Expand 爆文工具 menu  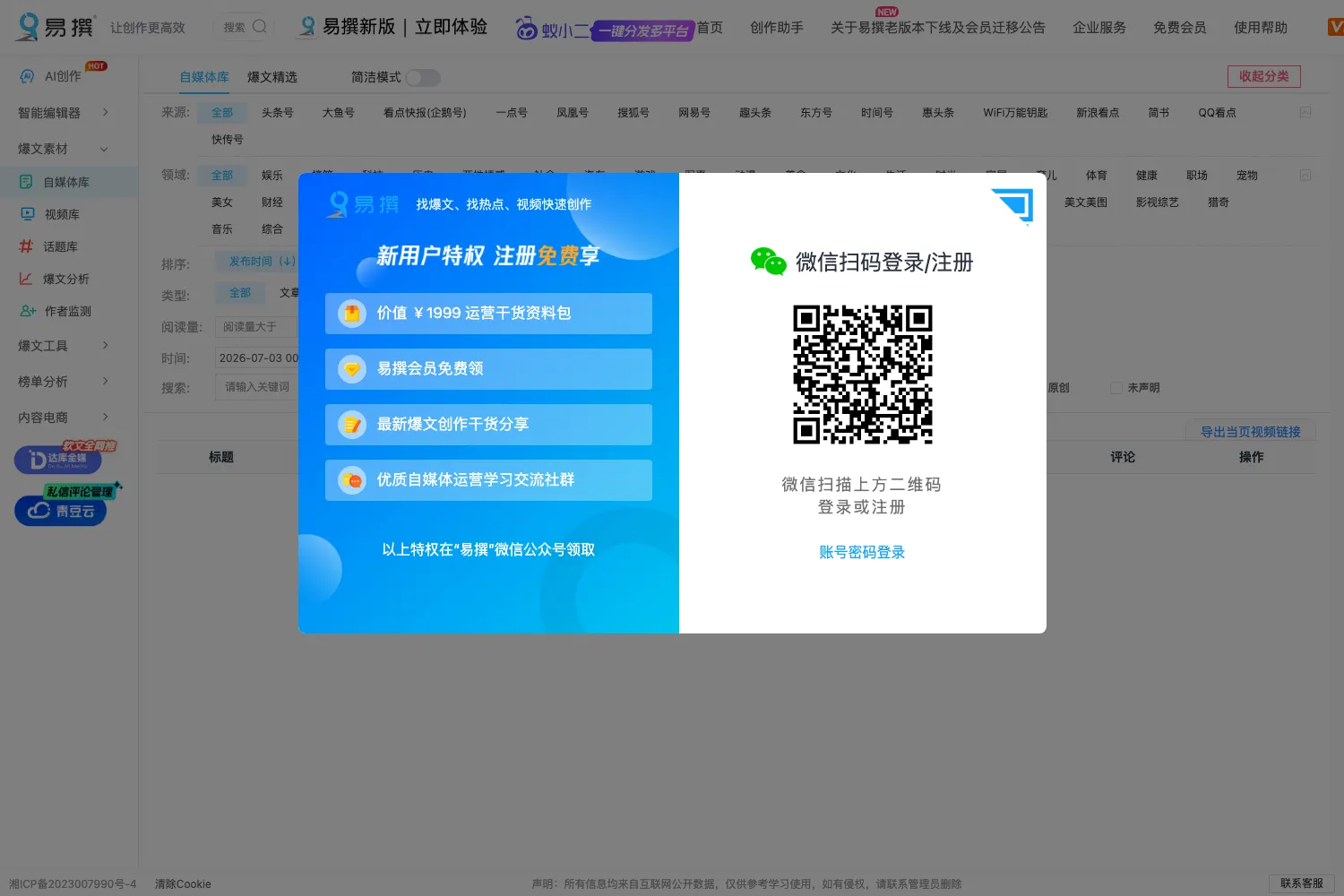click(63, 346)
